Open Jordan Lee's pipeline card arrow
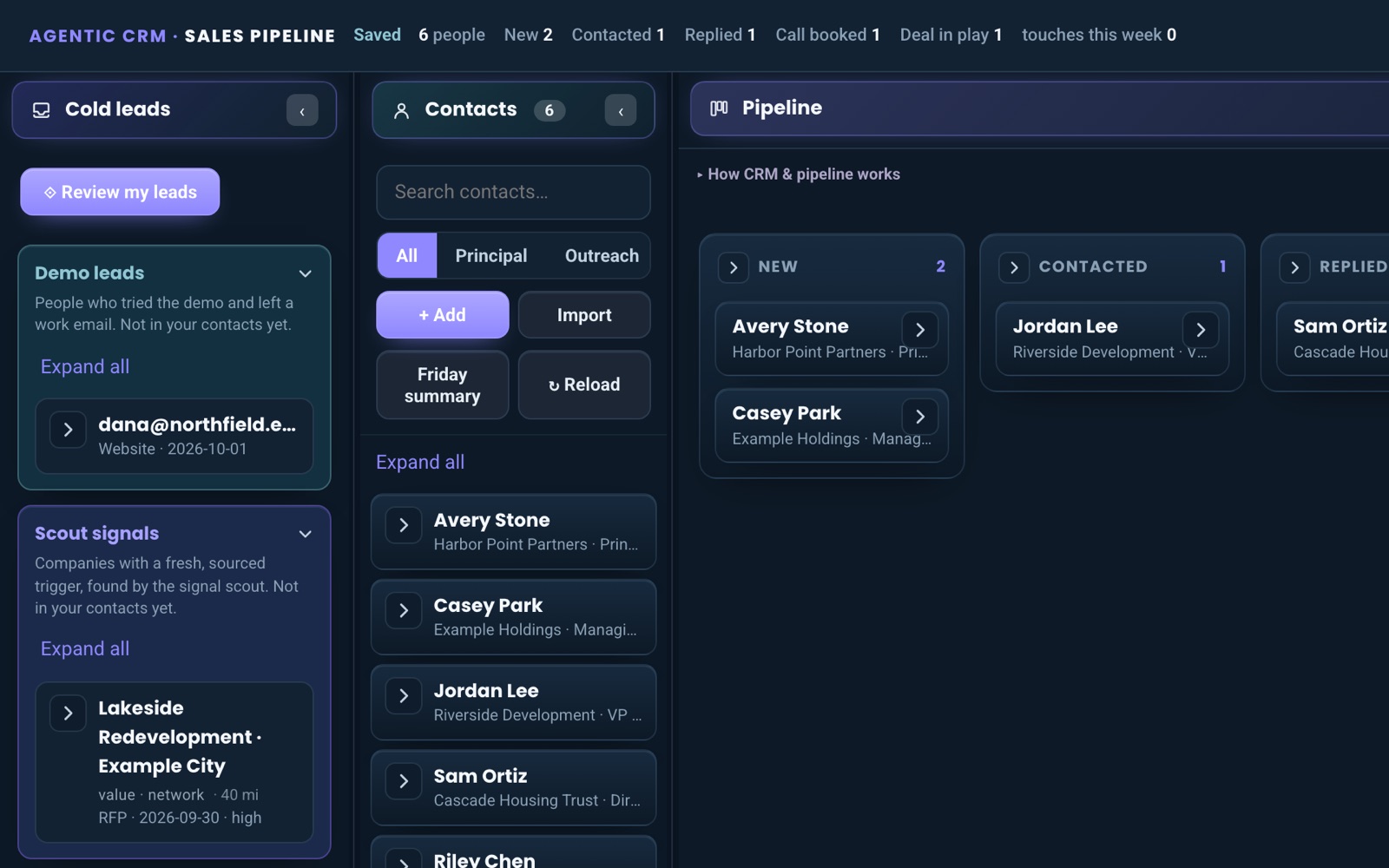The image size is (1389, 868). click(1201, 330)
